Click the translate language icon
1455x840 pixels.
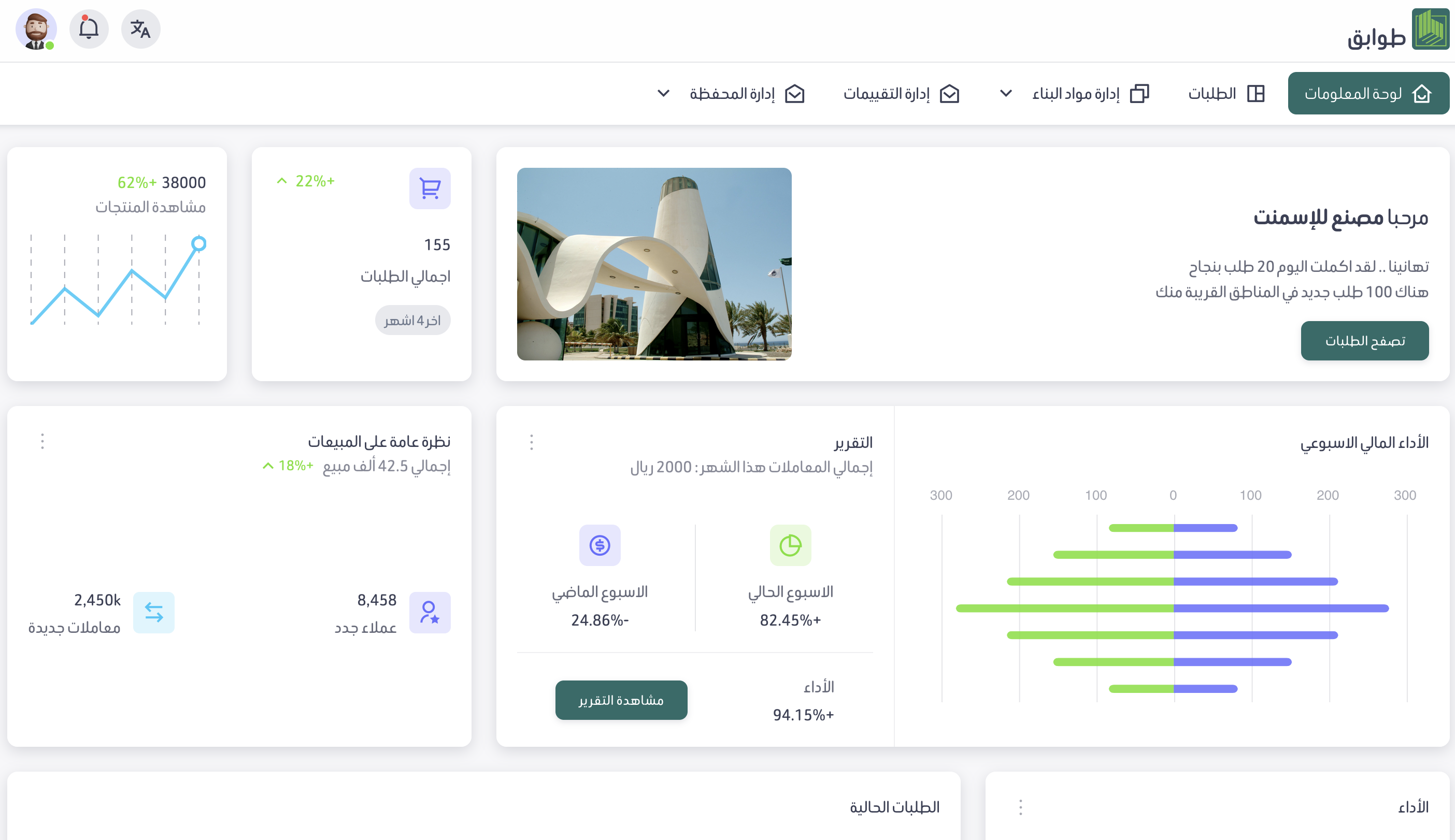140,29
